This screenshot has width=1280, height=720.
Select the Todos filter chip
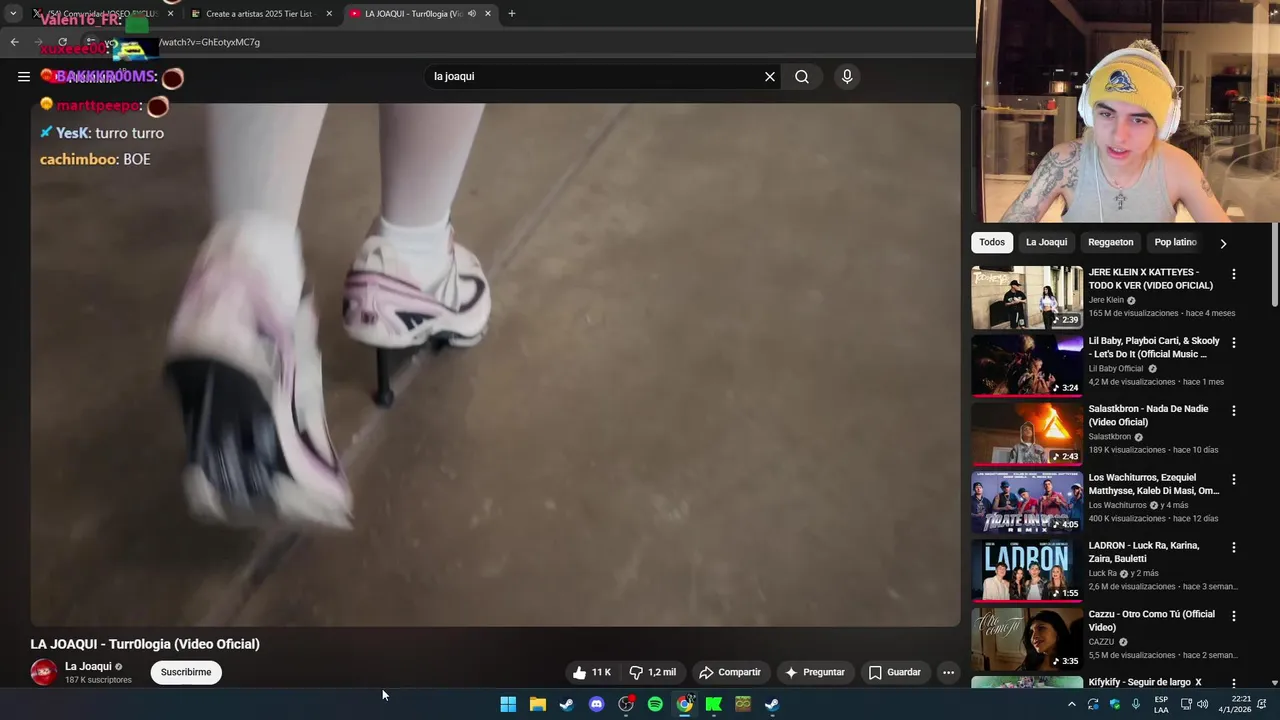992,242
